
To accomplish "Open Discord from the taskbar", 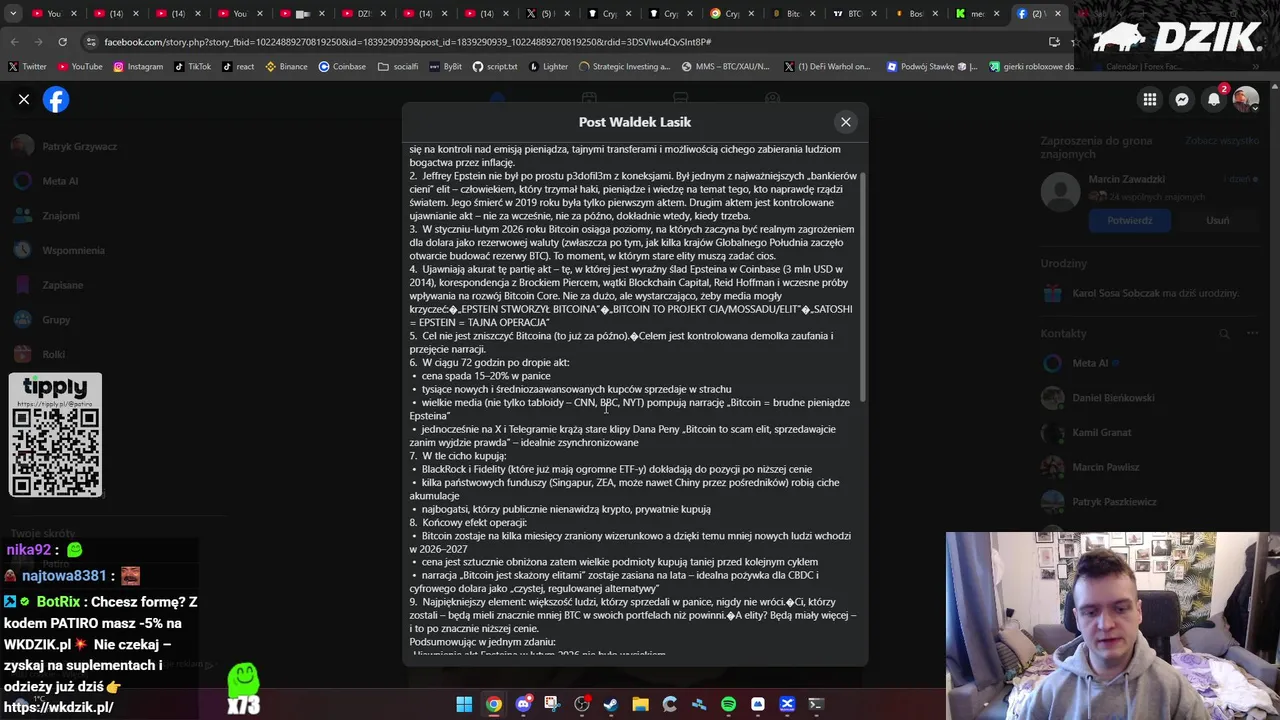I will pyautogui.click(x=523, y=704).
